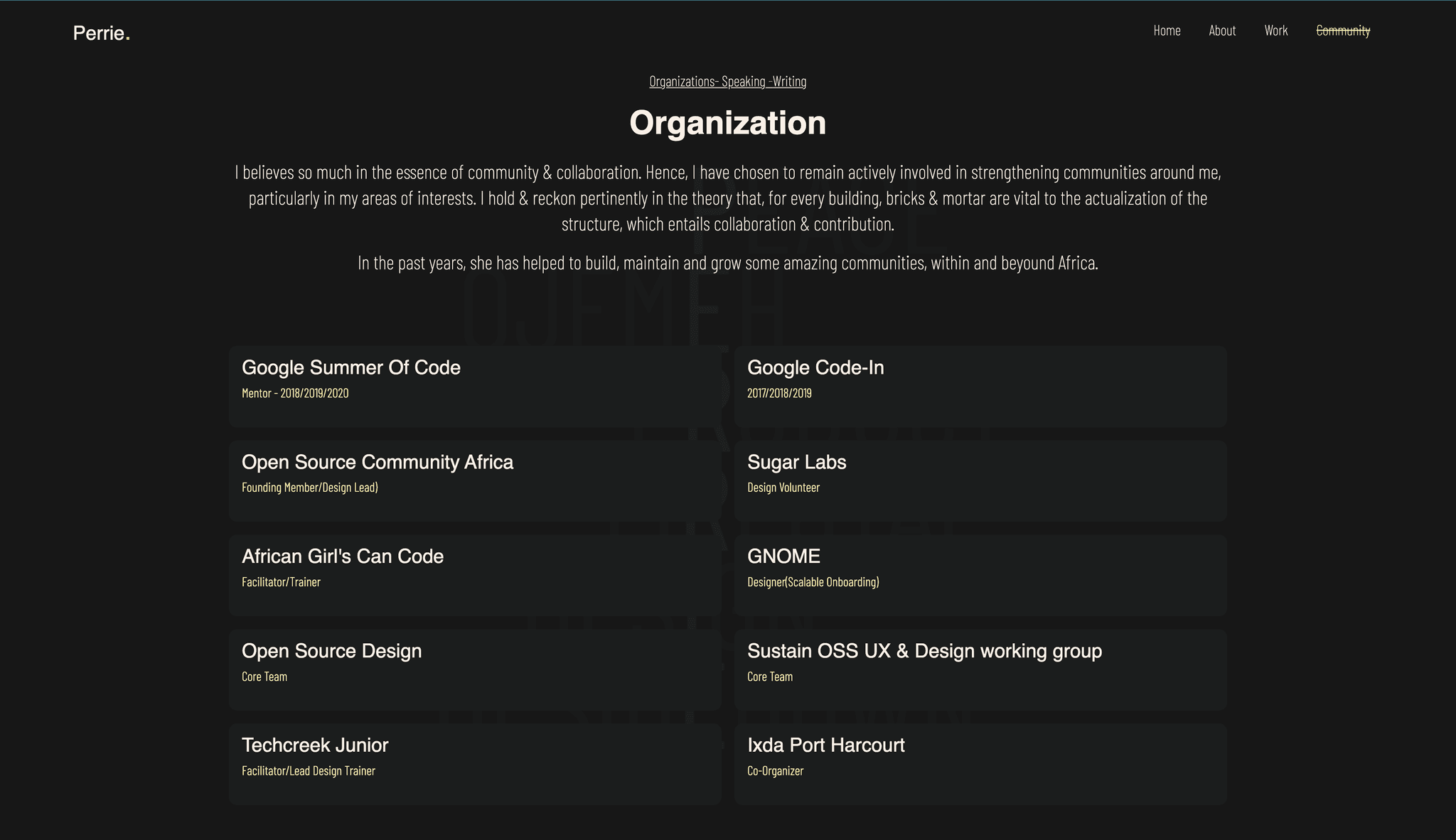Open the About page

(x=1222, y=31)
